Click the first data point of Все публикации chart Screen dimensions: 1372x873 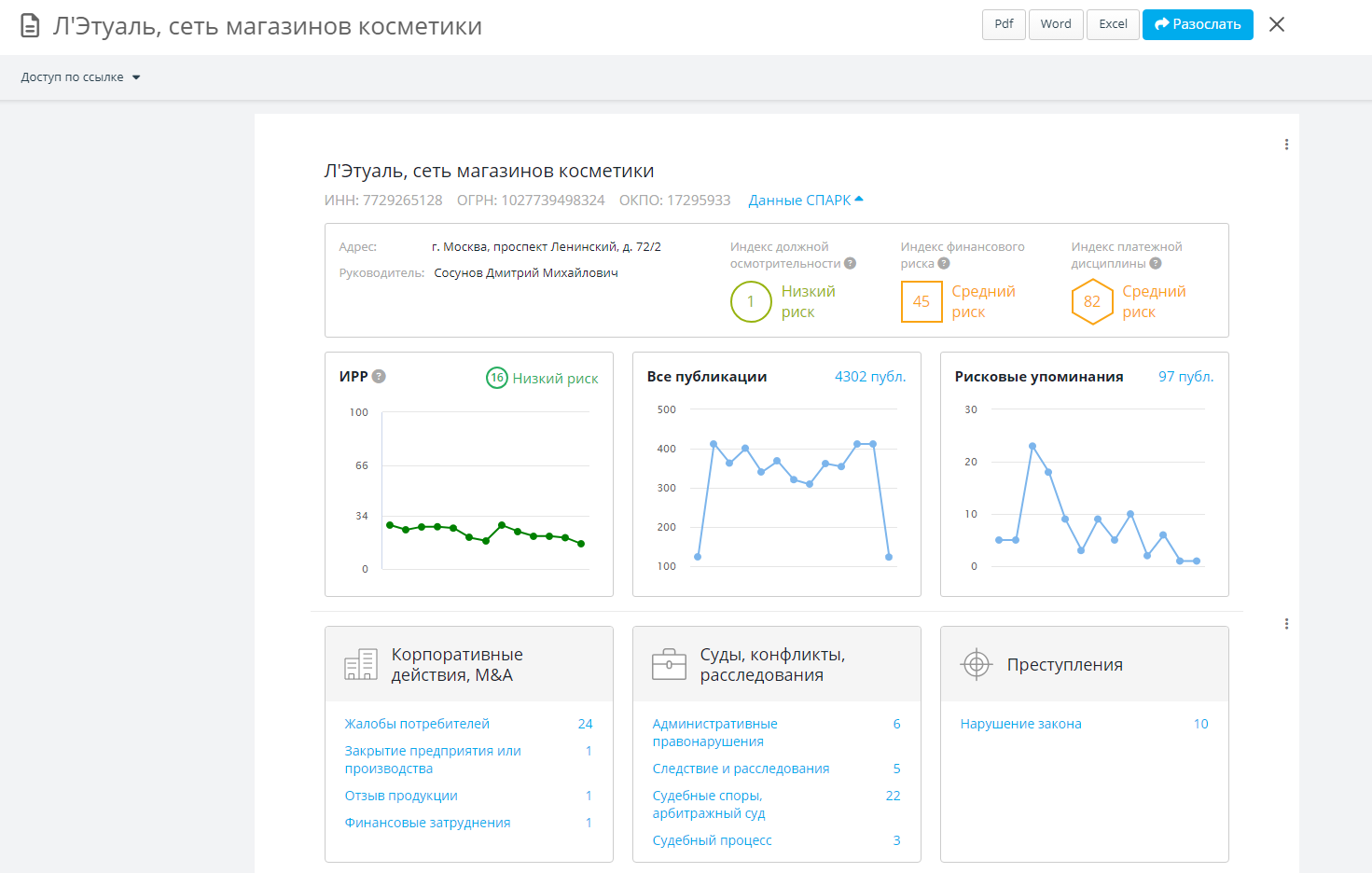tap(698, 557)
